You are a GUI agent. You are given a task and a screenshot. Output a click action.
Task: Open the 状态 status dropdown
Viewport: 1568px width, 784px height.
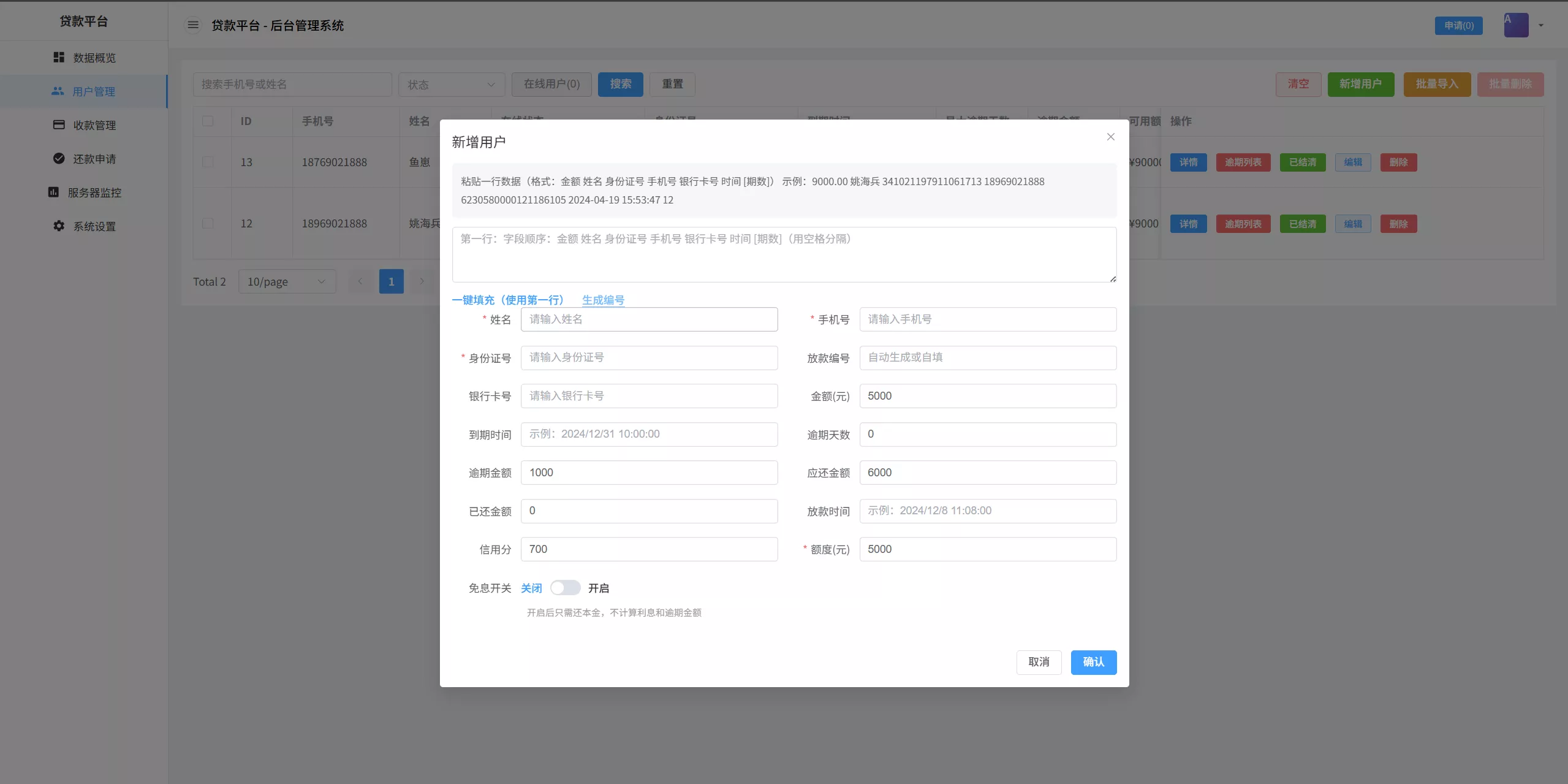[x=451, y=84]
